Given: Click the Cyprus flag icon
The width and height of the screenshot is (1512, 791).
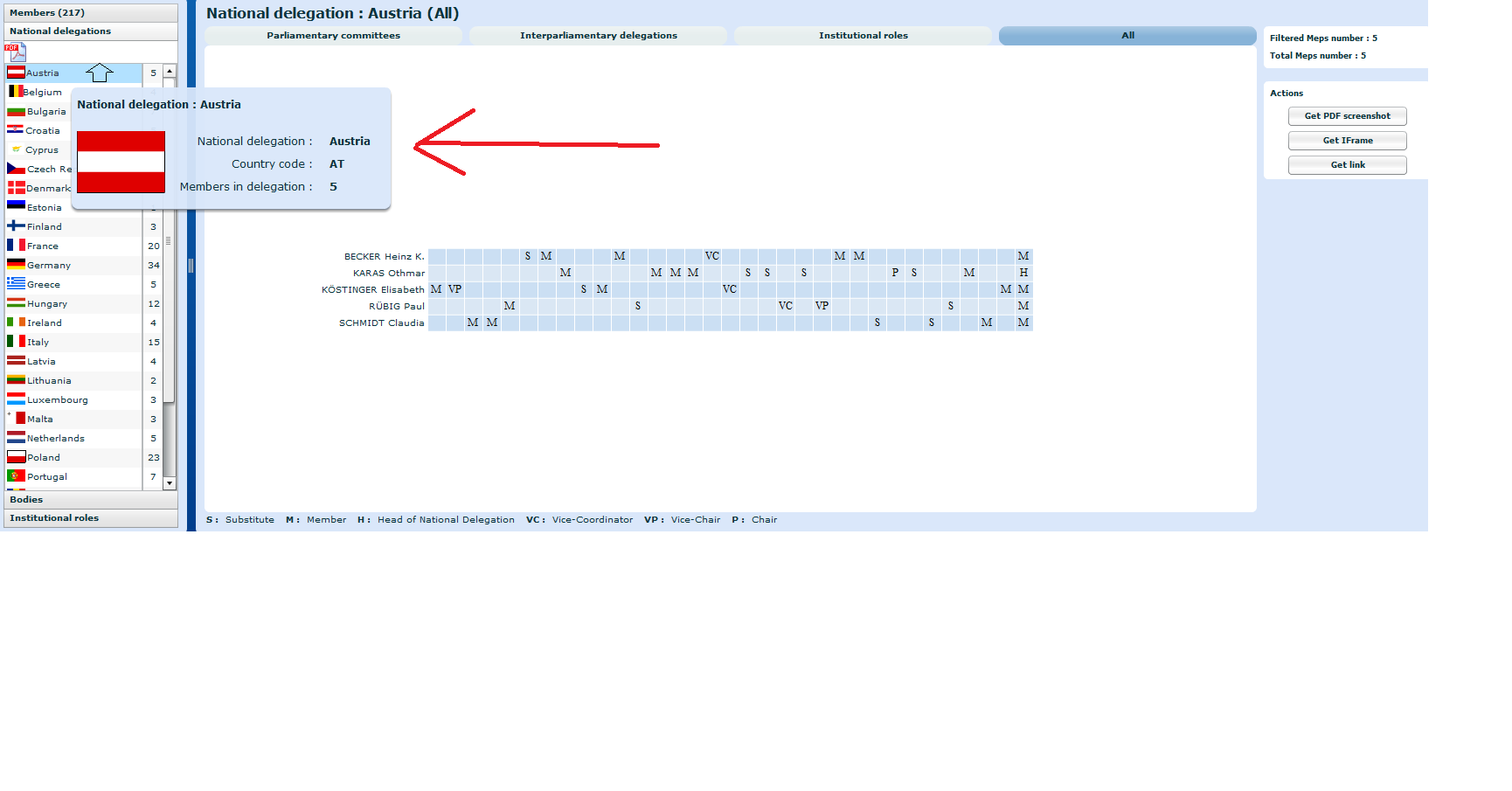Looking at the screenshot, I should [x=16, y=149].
